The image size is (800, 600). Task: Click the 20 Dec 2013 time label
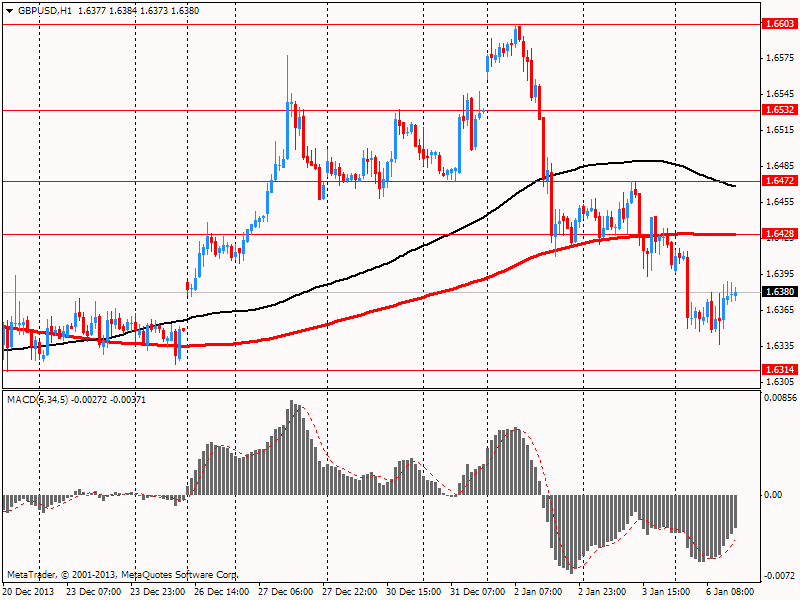tap(28, 592)
